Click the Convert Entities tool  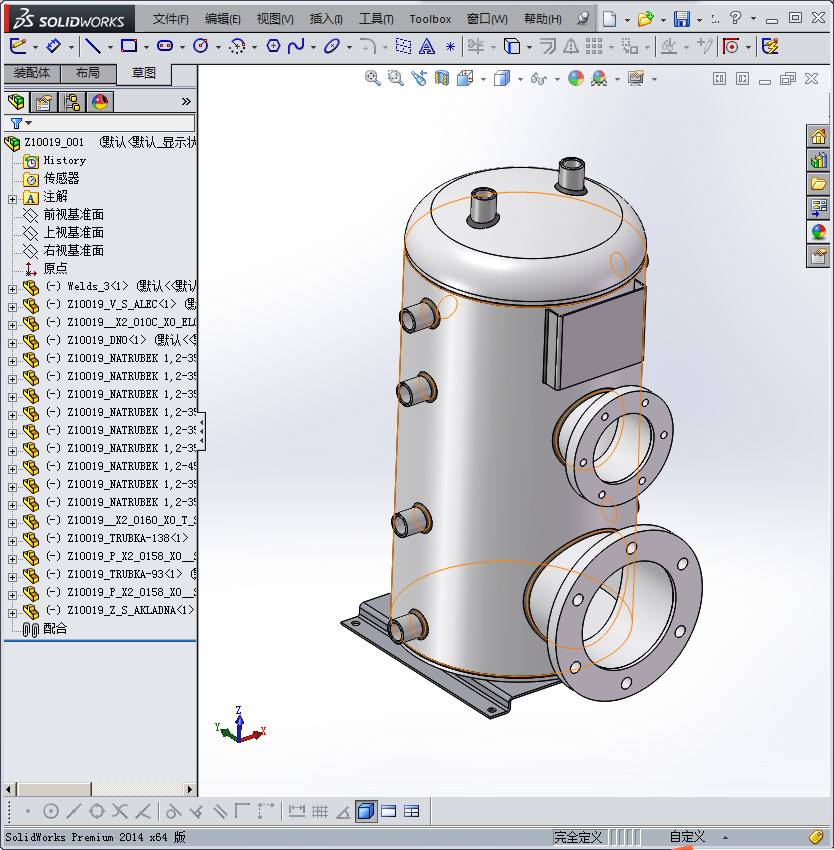pos(512,47)
